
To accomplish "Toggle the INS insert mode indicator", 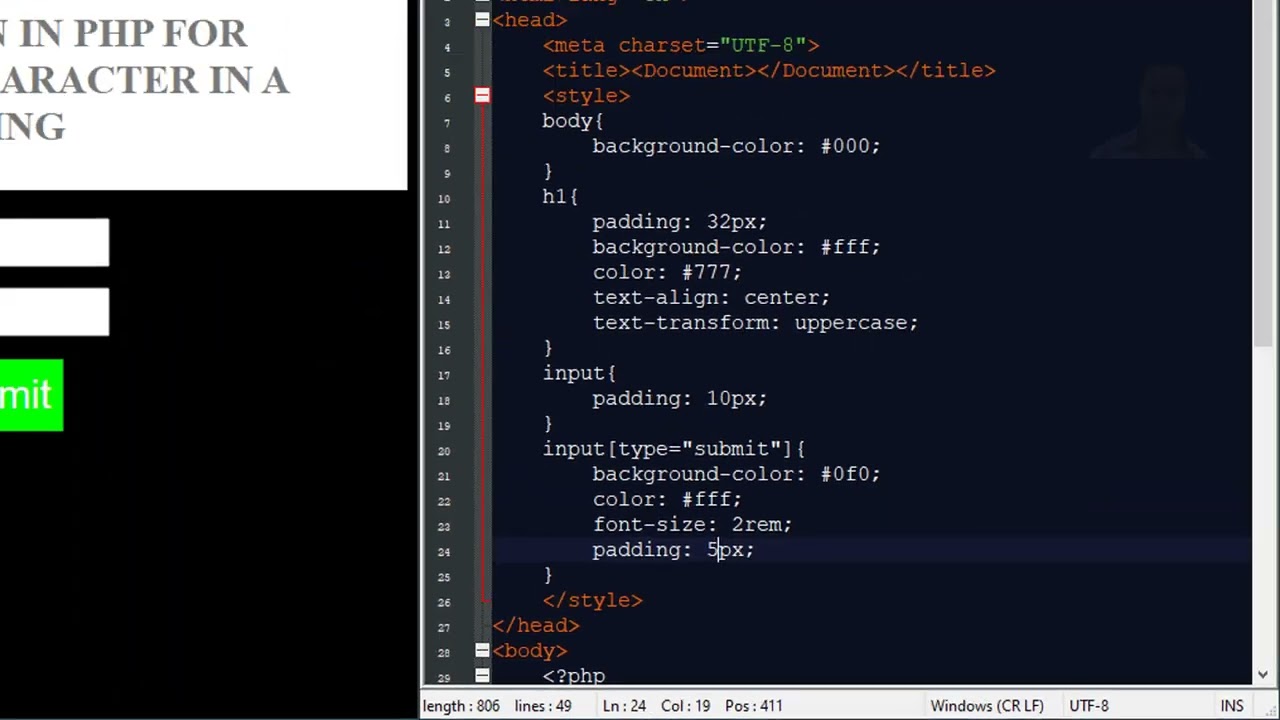I will tap(1231, 706).
